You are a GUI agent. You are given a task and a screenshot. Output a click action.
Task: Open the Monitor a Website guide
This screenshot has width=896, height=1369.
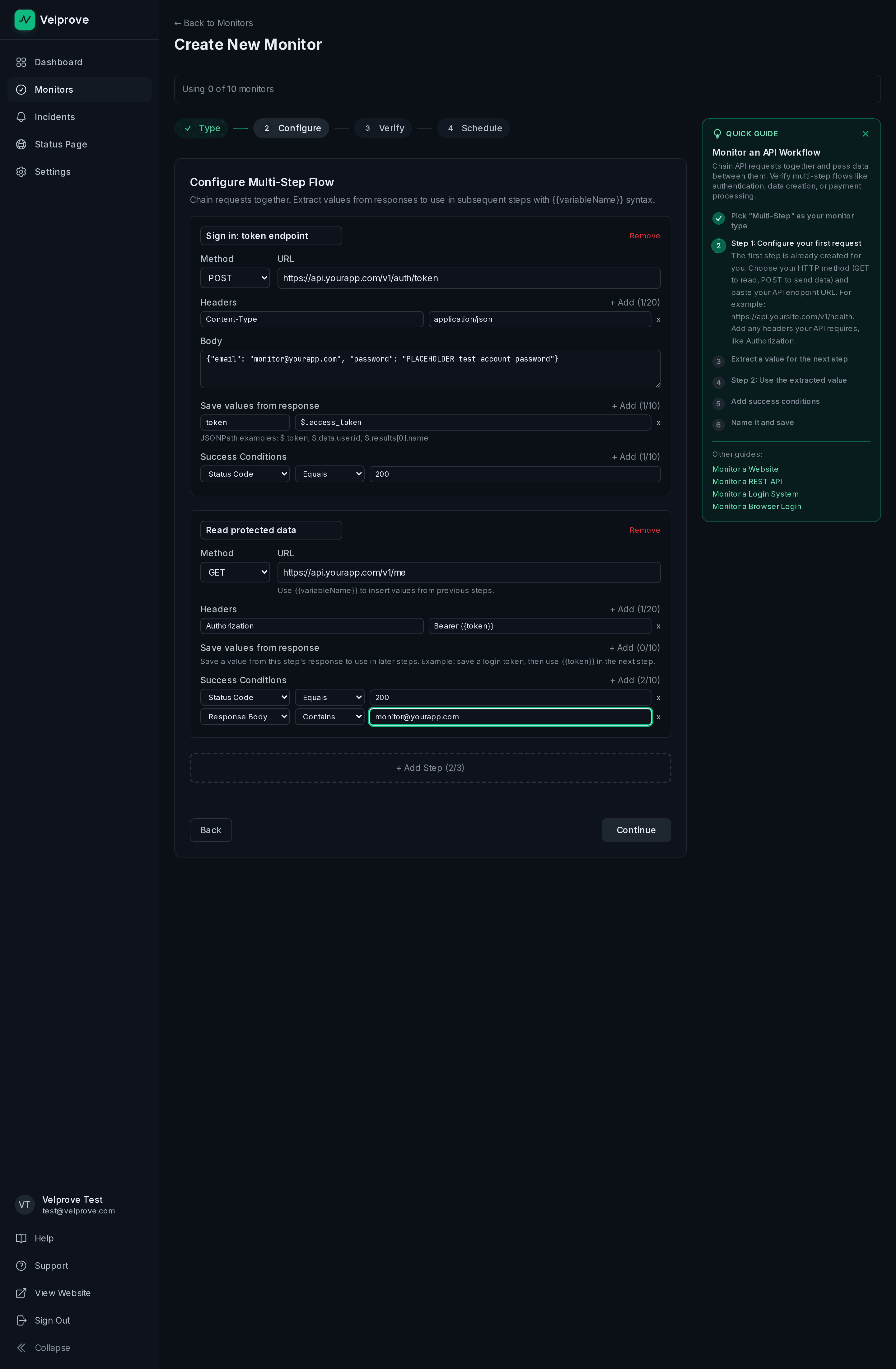pyautogui.click(x=745, y=470)
